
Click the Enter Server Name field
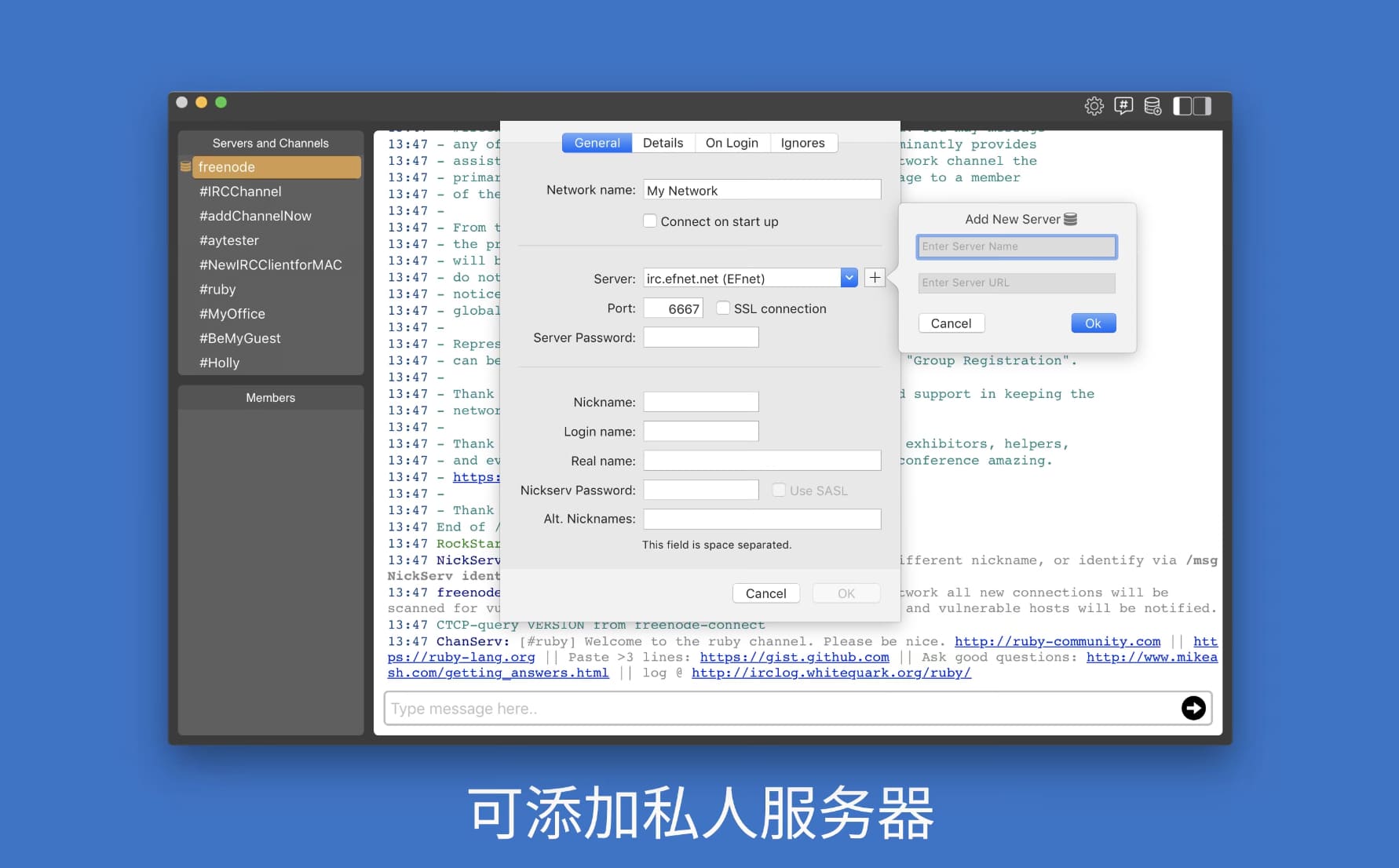[x=1016, y=246]
